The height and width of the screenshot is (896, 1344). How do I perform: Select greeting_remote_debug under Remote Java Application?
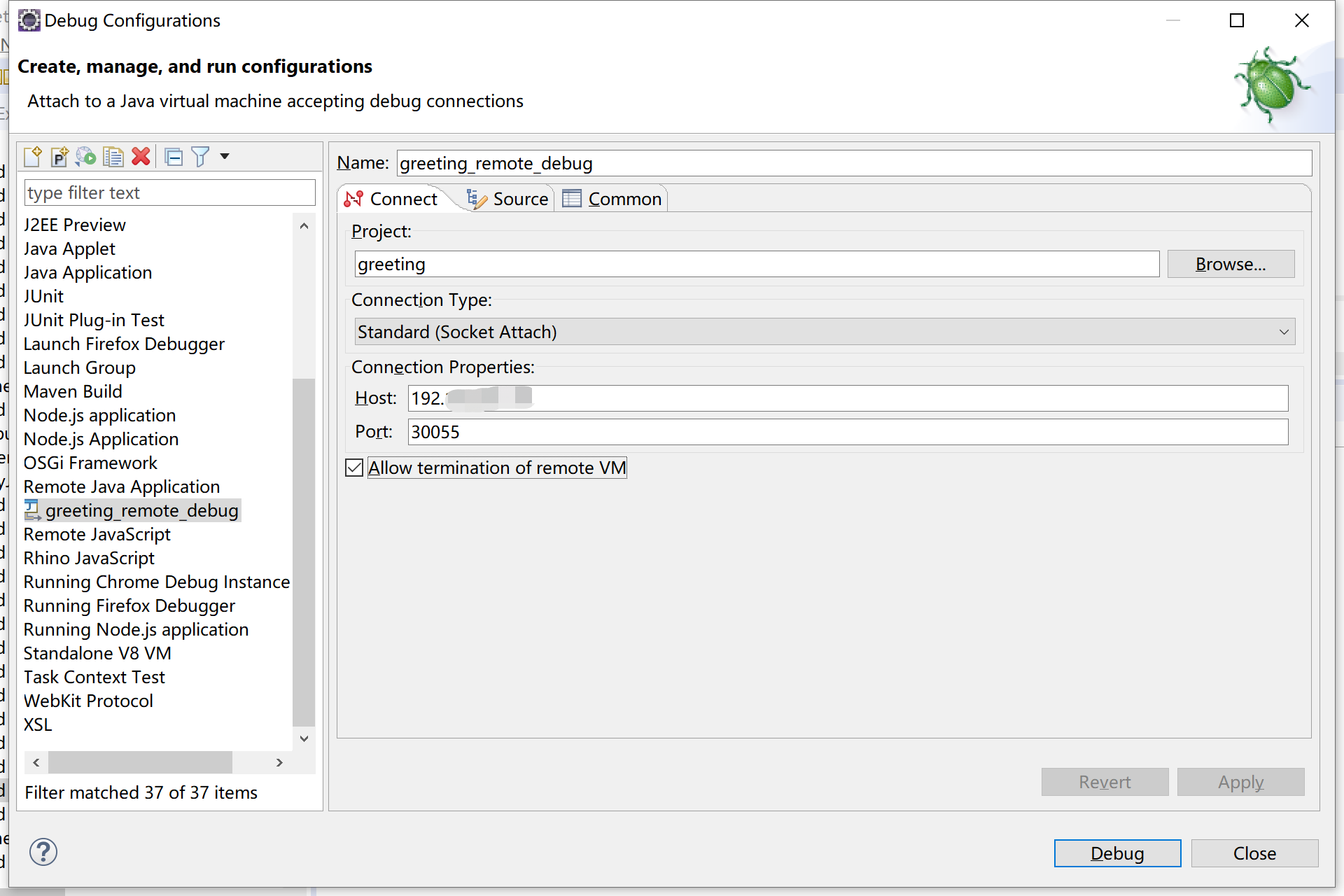tap(141, 510)
